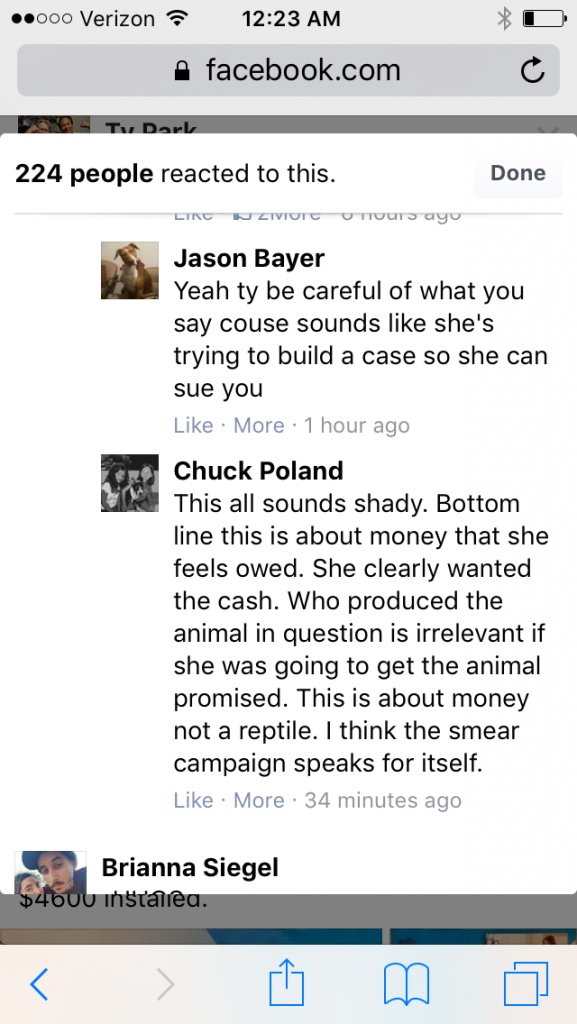Open the Safari tabs overview icon
The height and width of the screenshot is (1024, 577).
point(525,984)
